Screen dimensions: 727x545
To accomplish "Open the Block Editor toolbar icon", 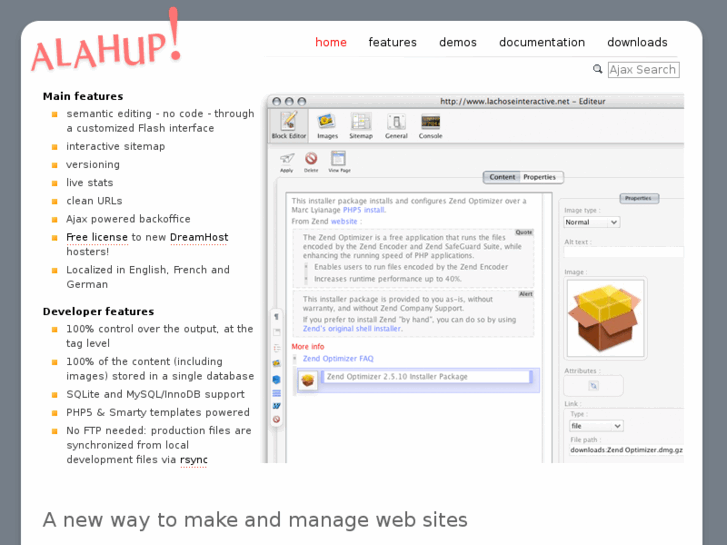I will coord(289,125).
